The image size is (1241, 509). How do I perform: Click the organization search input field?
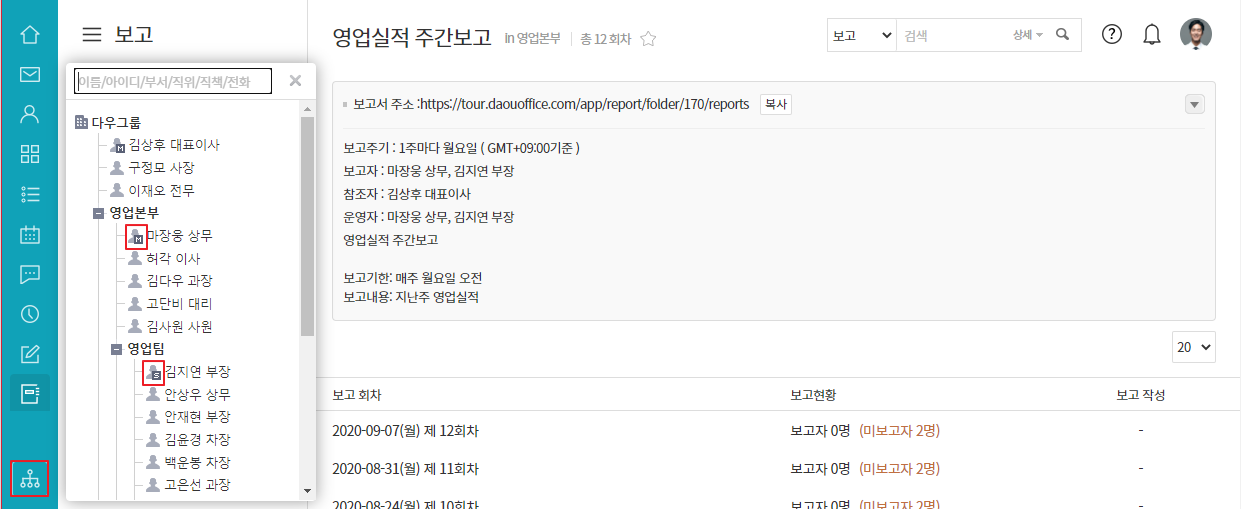173,81
